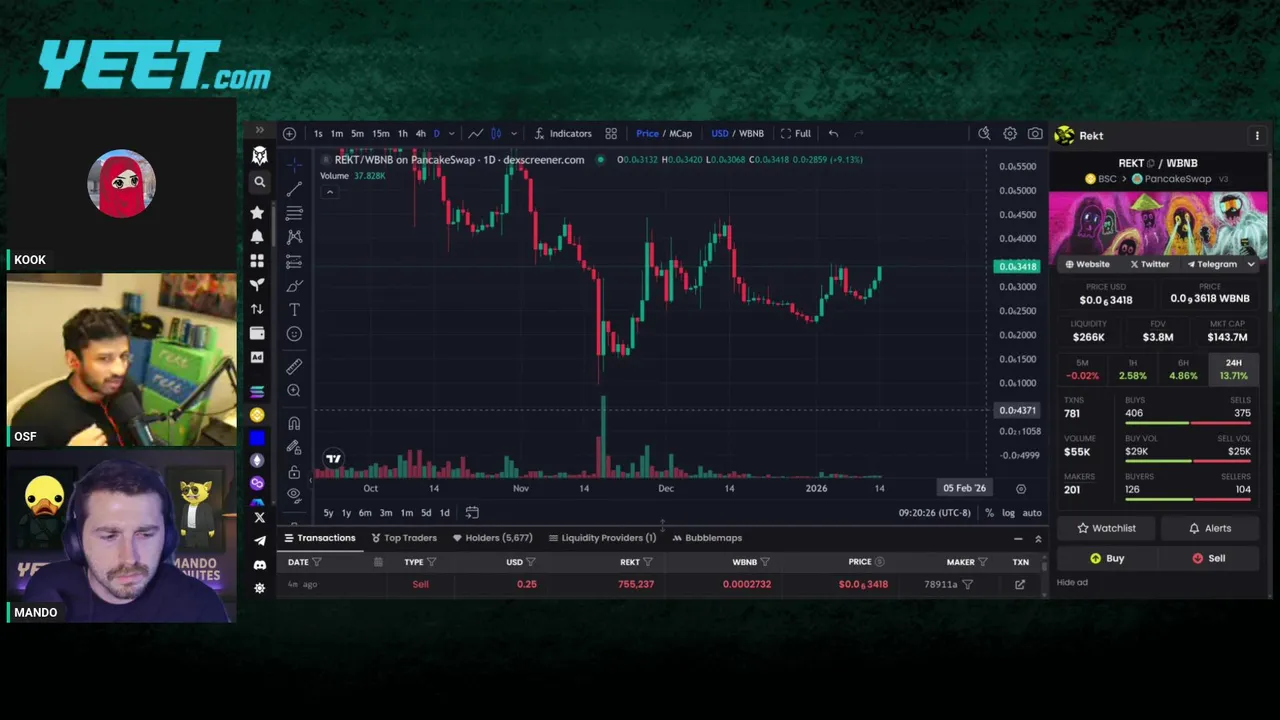Viewport: 1280px width, 720px height.
Task: Add pair to Watchlist
Action: (1106, 528)
